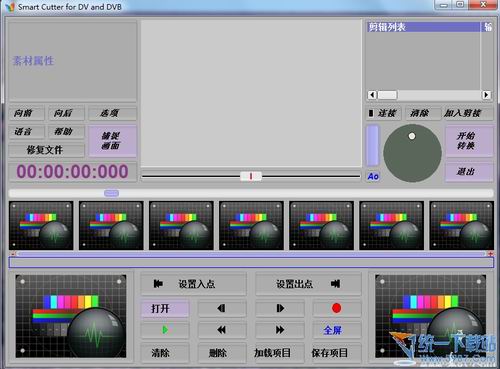Screen dimensions: 500x369
Task: Click the double-arrow rewind button
Action: [222, 330]
